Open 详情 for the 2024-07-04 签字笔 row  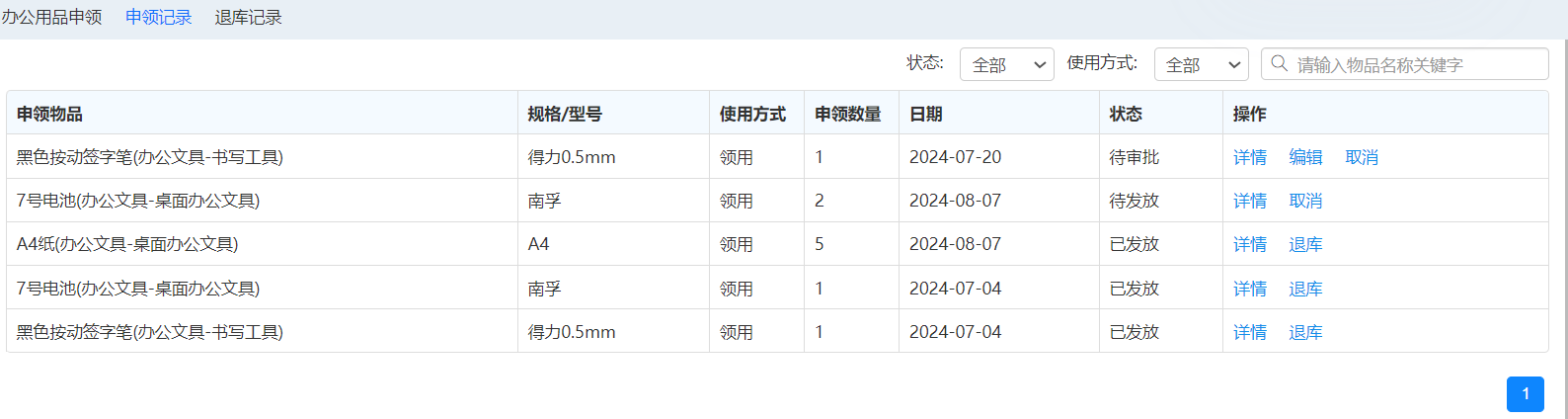coord(1249,332)
